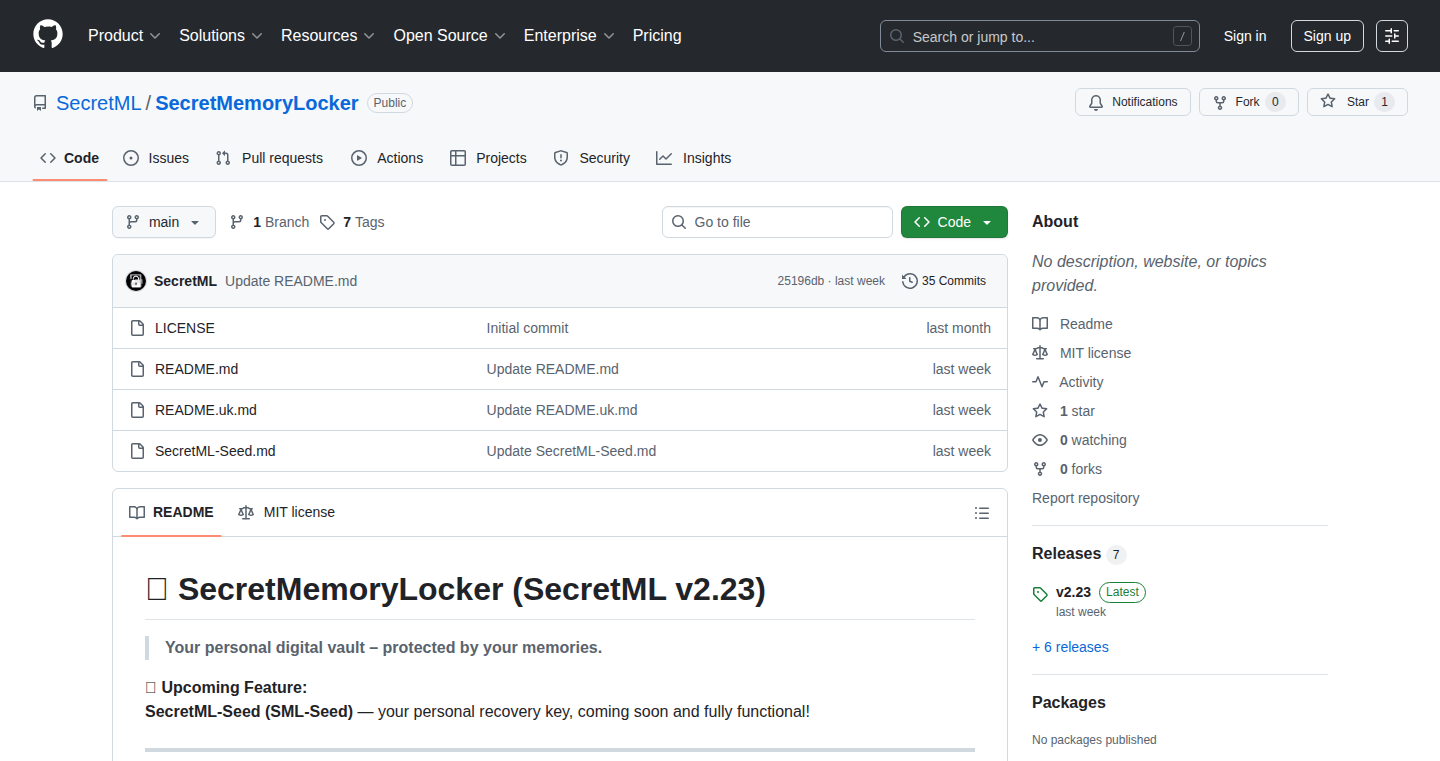This screenshot has height=761, width=1440.
Task: View the 1 Branch link
Action: (269, 222)
